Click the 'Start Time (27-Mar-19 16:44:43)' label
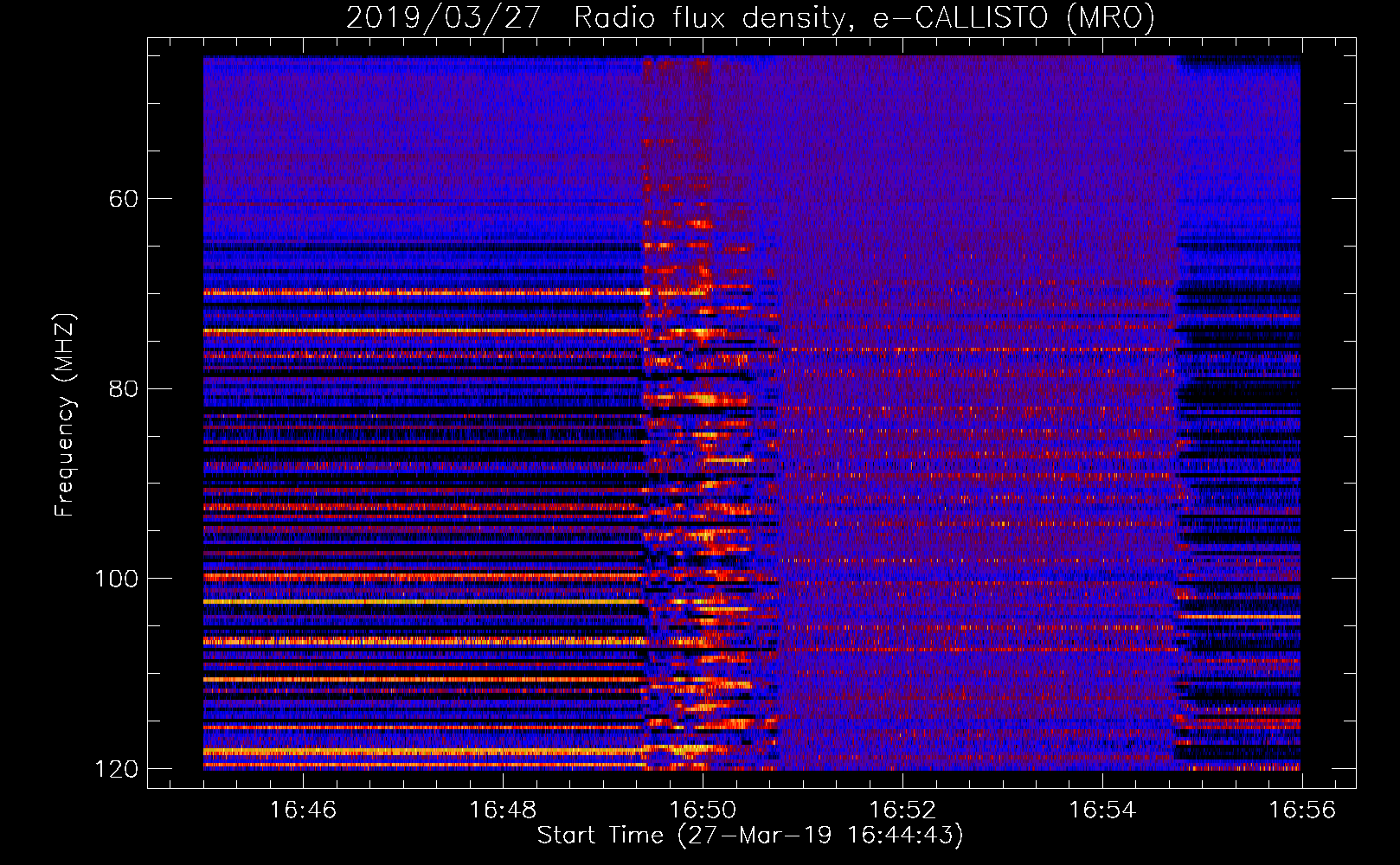1400x865 pixels. pos(750,836)
